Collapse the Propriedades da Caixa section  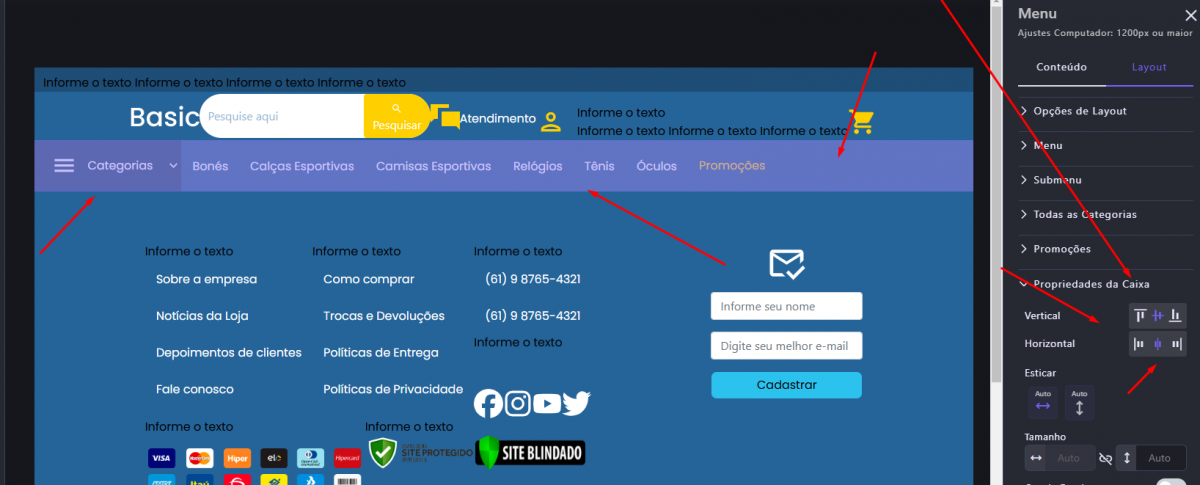(x=1091, y=284)
